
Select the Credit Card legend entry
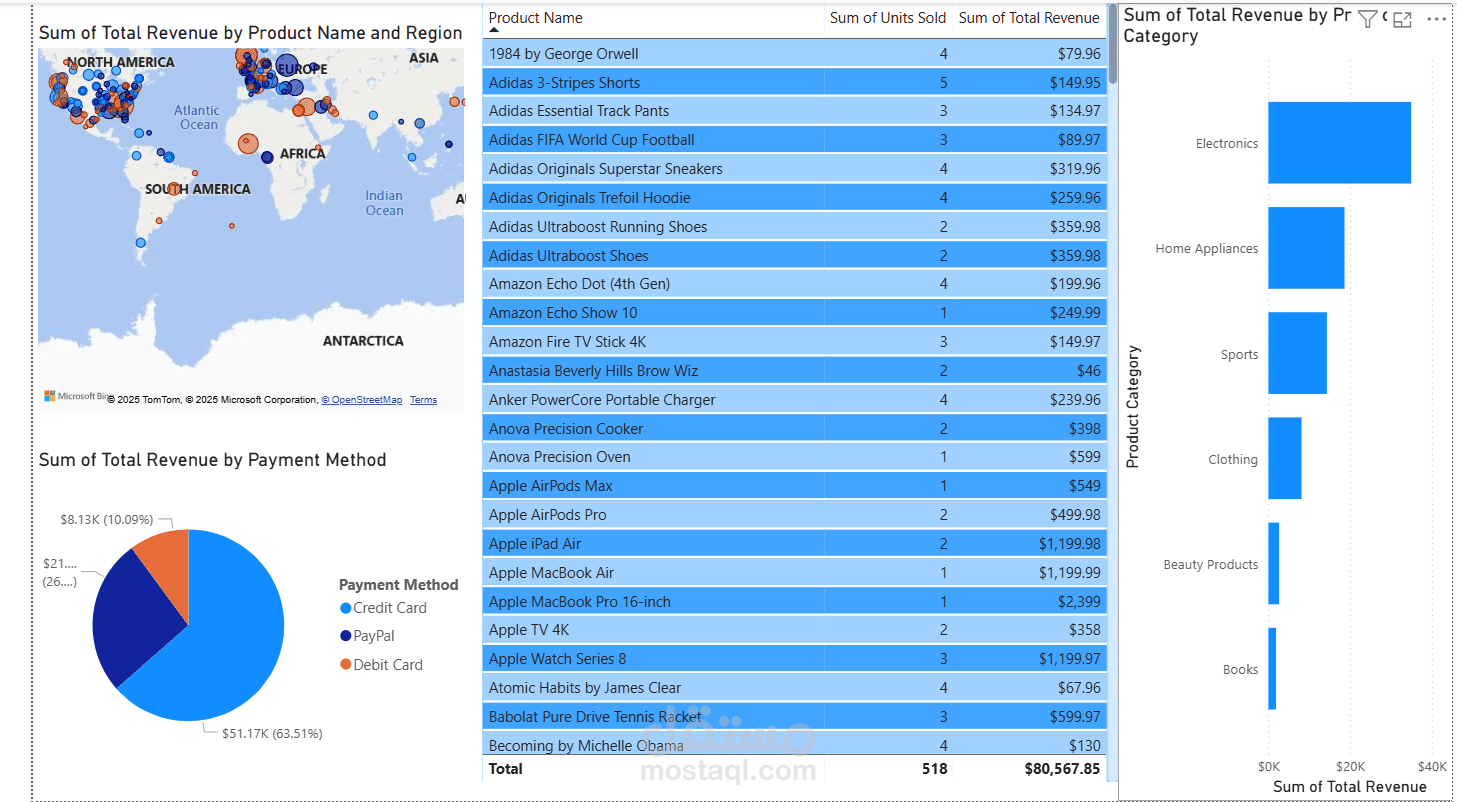click(383, 608)
